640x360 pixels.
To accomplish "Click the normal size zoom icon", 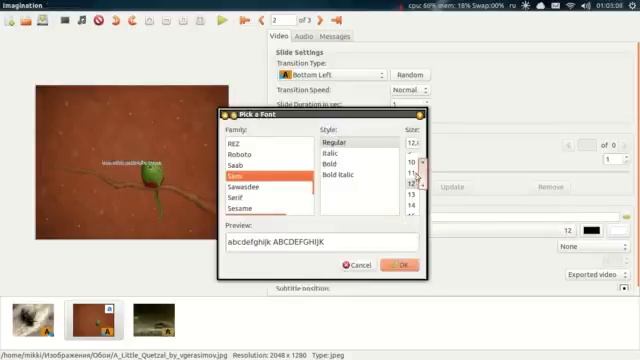I will point(183,21).
